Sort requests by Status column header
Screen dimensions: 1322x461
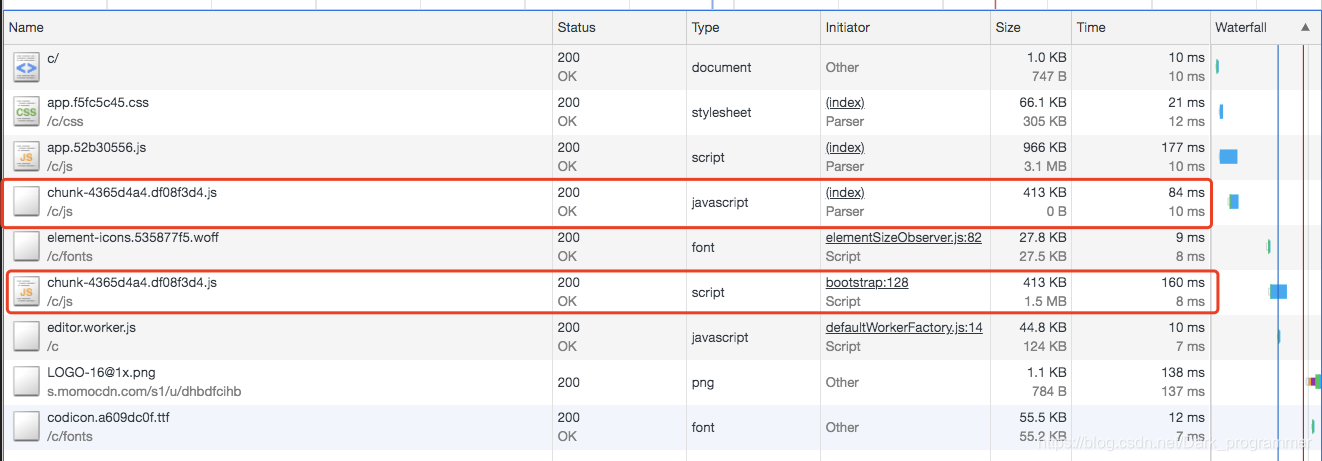point(619,28)
